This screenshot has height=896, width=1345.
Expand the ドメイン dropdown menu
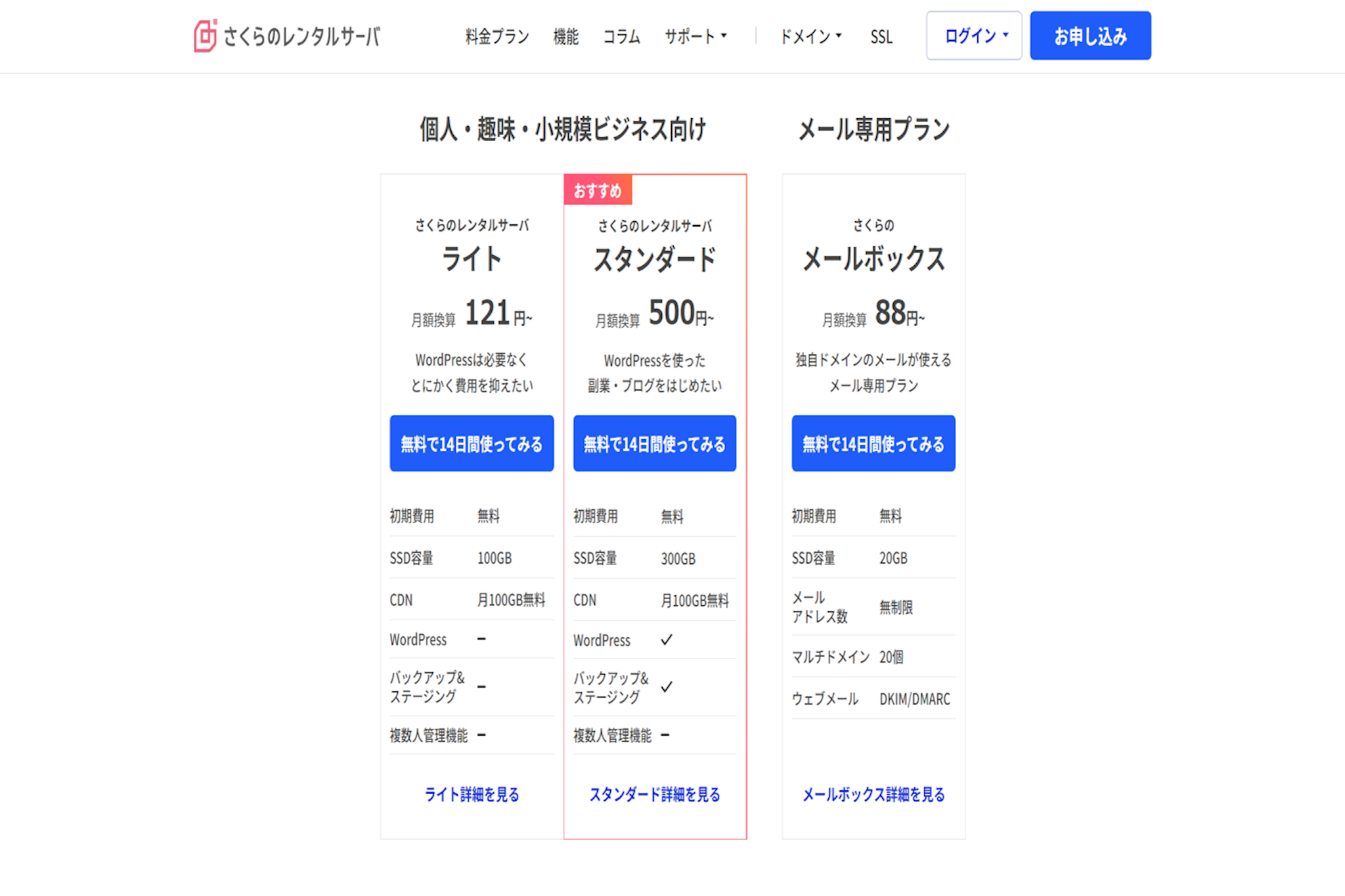click(x=810, y=37)
